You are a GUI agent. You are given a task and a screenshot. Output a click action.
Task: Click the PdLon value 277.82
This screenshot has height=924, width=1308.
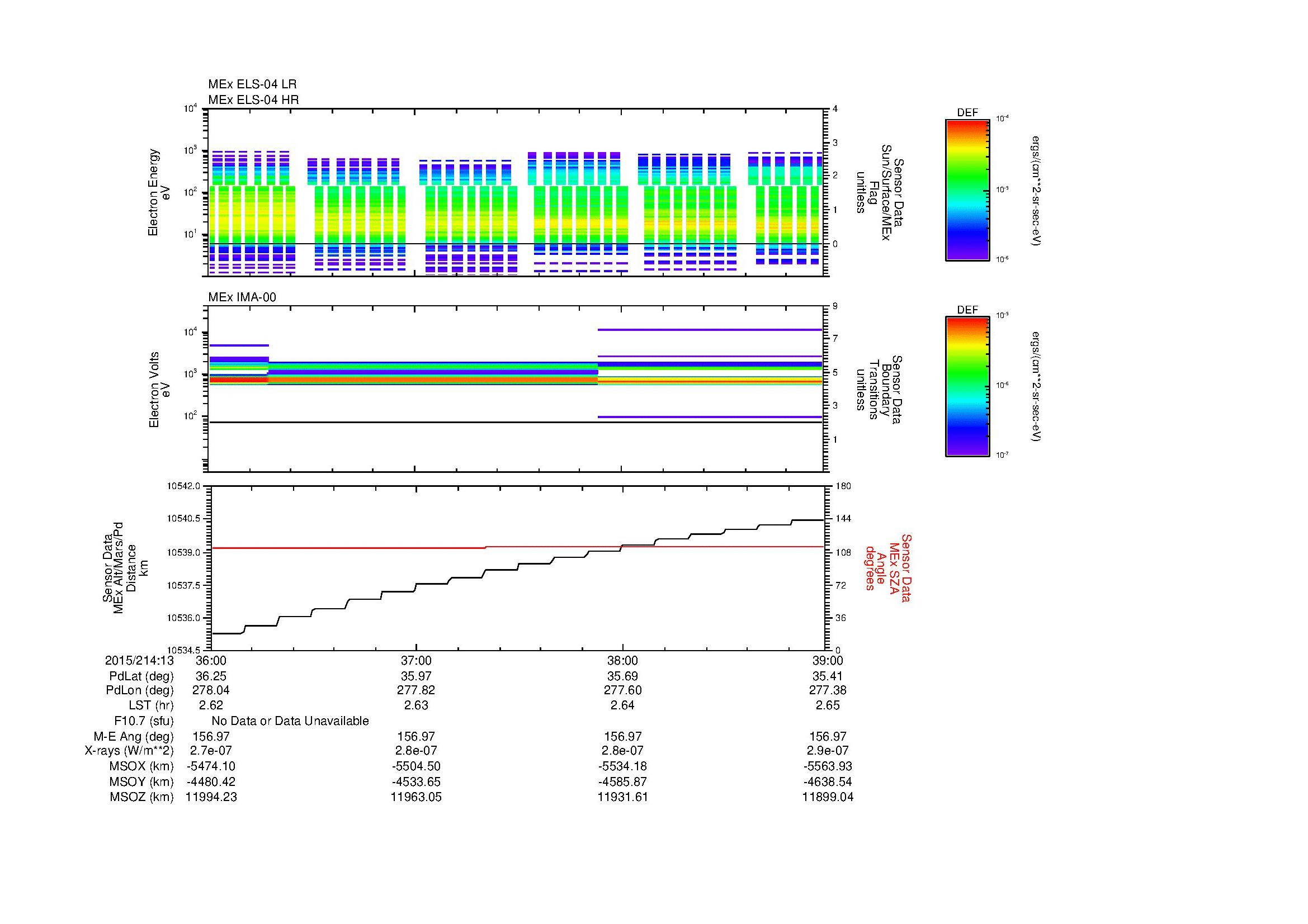click(417, 690)
